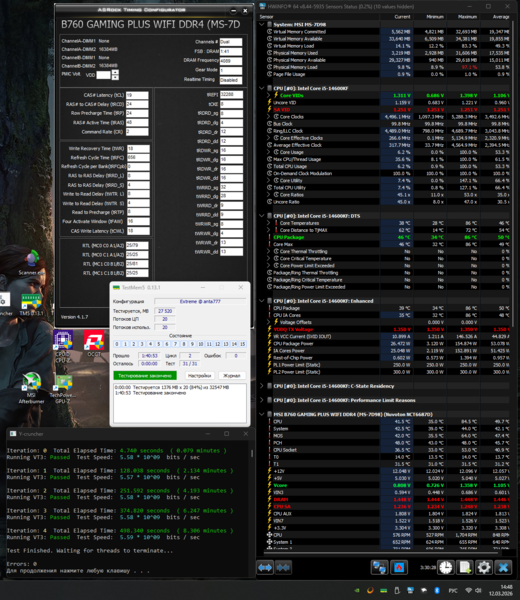Expand C-State Residency sensor group
Viewport: 520px width, 600px height.
click(x=262, y=386)
